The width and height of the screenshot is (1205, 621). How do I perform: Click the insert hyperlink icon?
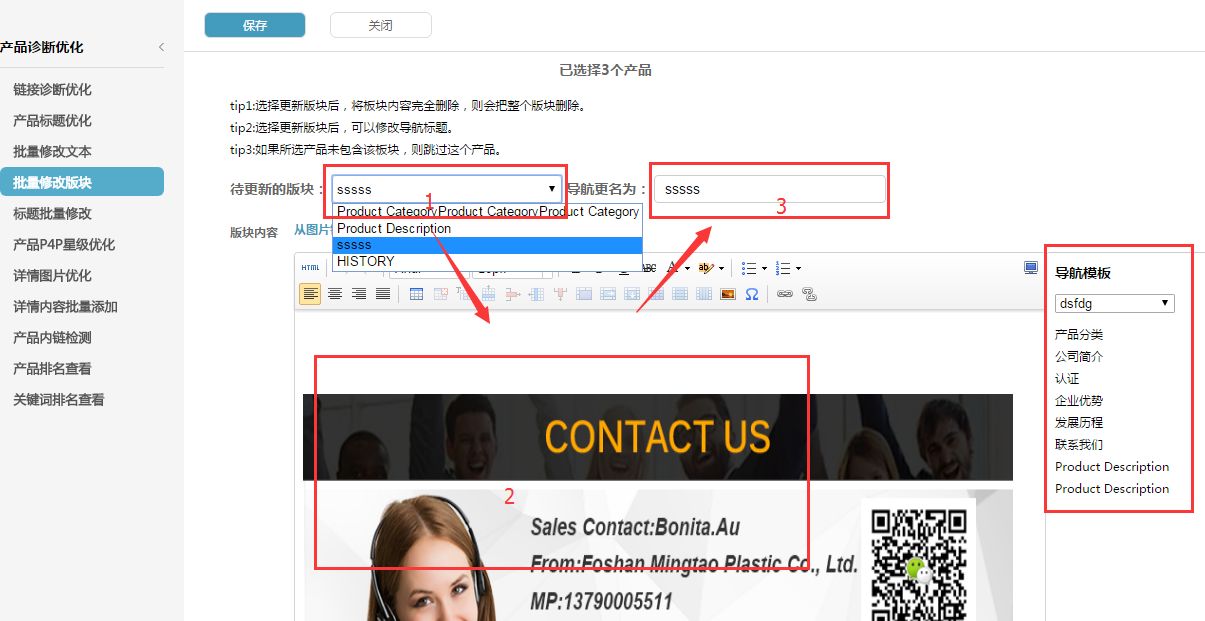tap(785, 294)
